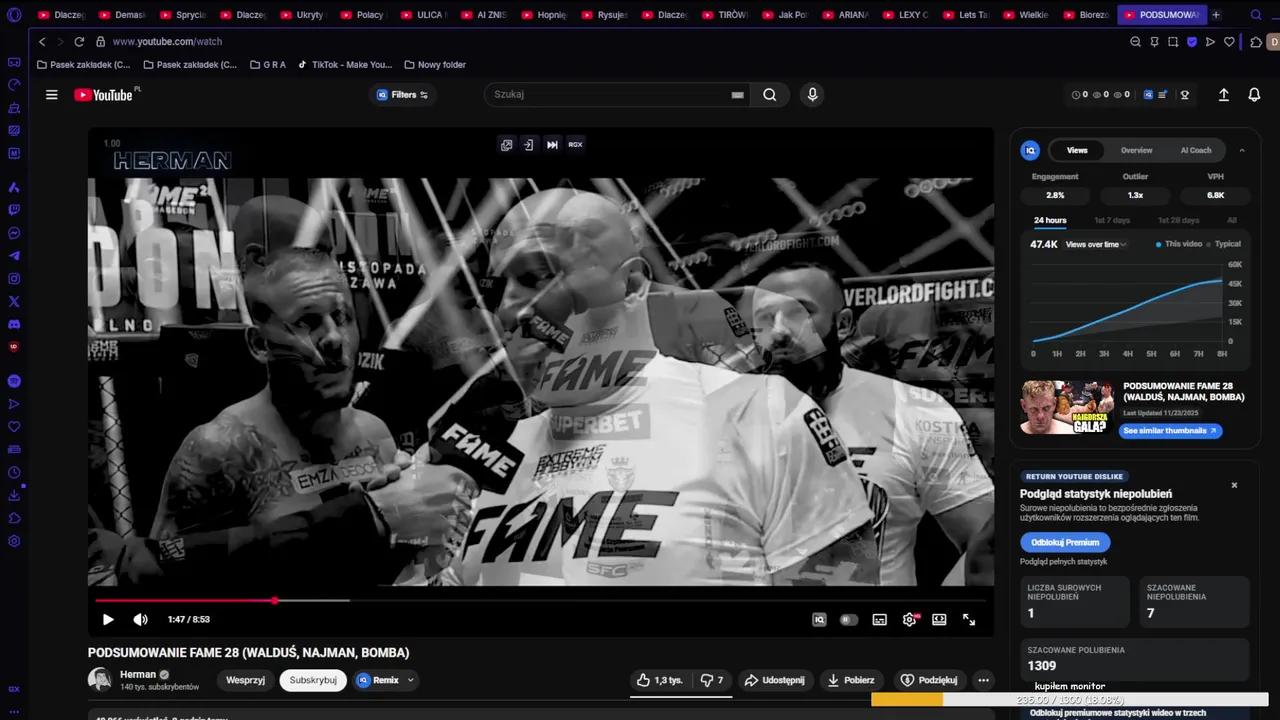Open Twitch in the browser sidebar
The width and height of the screenshot is (1280, 720).
tap(14, 210)
